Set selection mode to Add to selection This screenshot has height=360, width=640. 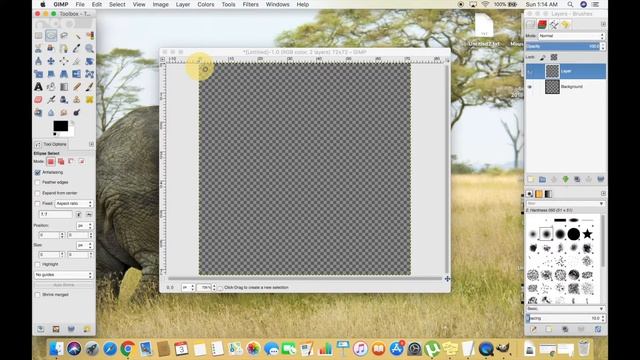(x=61, y=162)
